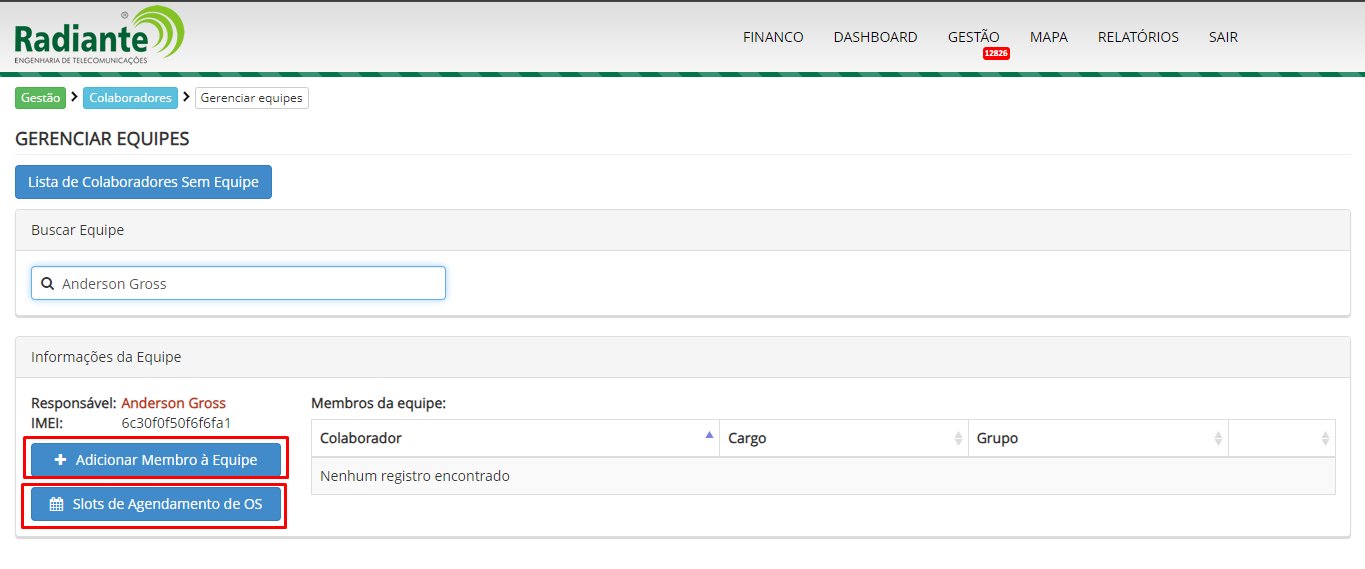Select MAPA in the navigation bar
The width and height of the screenshot is (1365, 569).
pos(1048,37)
